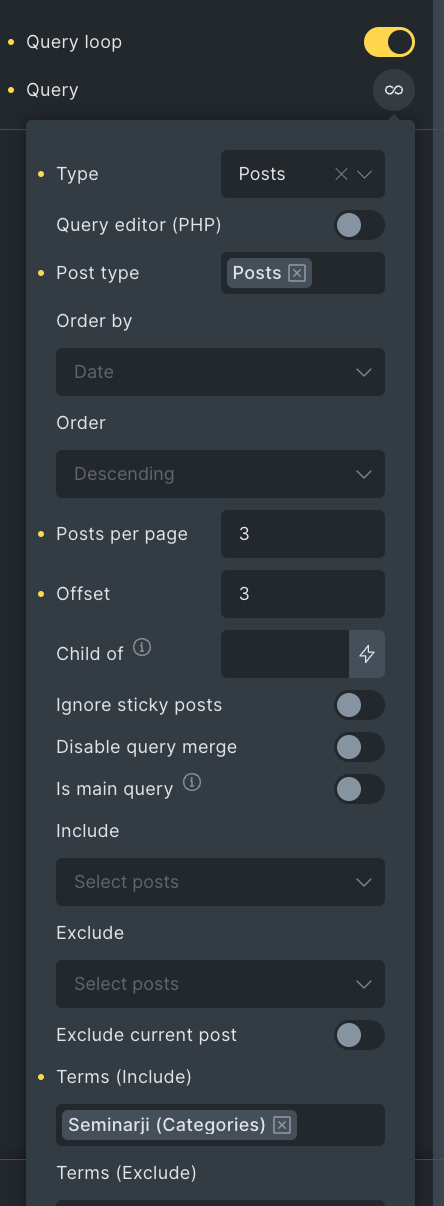Image resolution: width=444 pixels, height=1206 pixels.
Task: Turn on Ignore sticky posts
Action: [359, 705]
